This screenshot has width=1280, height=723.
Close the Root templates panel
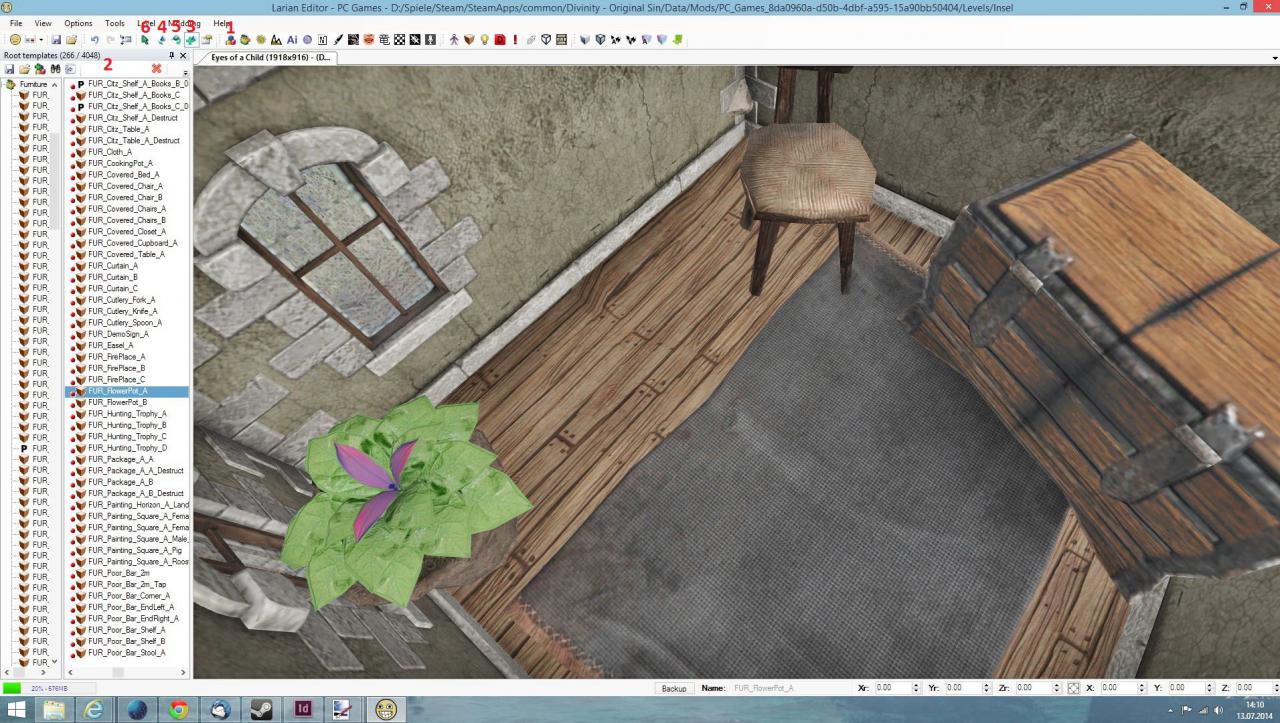[183, 56]
